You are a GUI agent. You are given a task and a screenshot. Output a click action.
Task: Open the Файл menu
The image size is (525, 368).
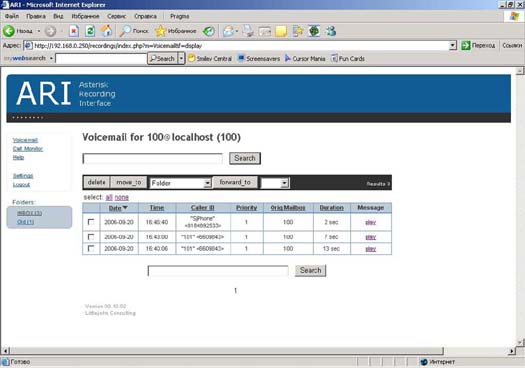pos(12,16)
